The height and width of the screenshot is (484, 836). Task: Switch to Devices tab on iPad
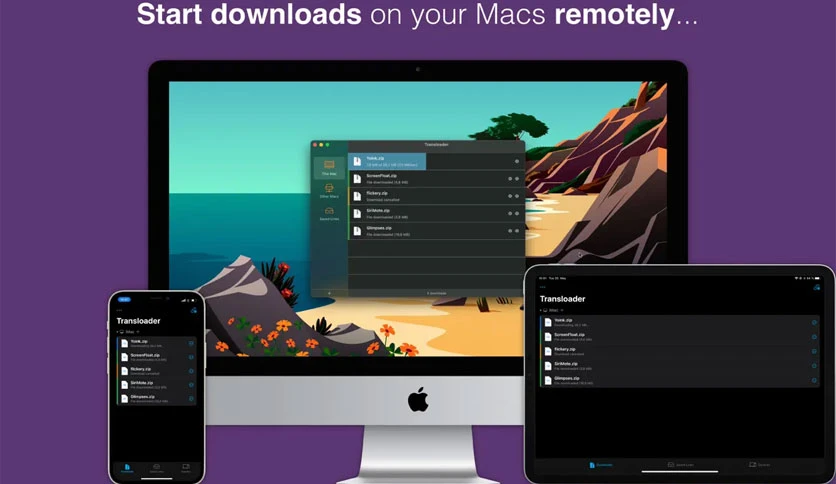(x=760, y=465)
